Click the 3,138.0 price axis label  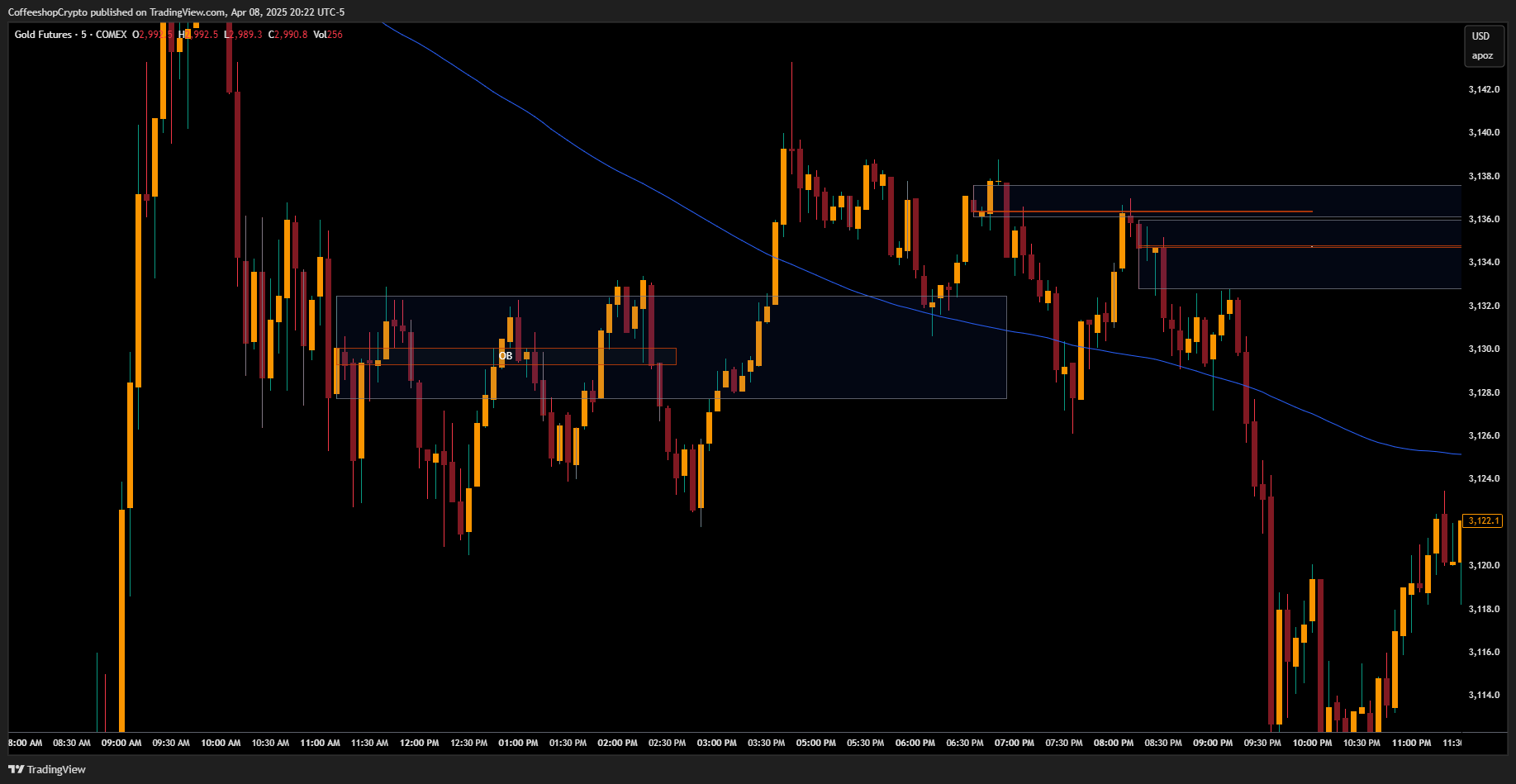[1484, 176]
